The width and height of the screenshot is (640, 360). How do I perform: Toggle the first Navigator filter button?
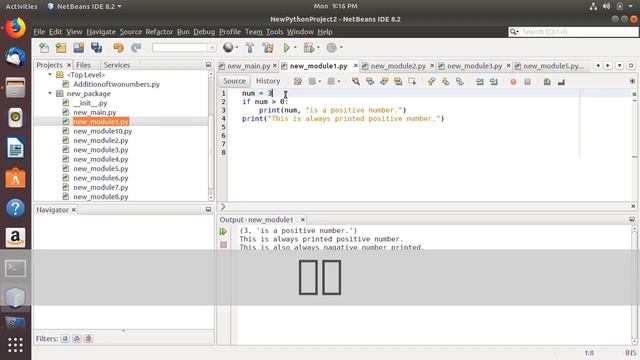pos(65,338)
